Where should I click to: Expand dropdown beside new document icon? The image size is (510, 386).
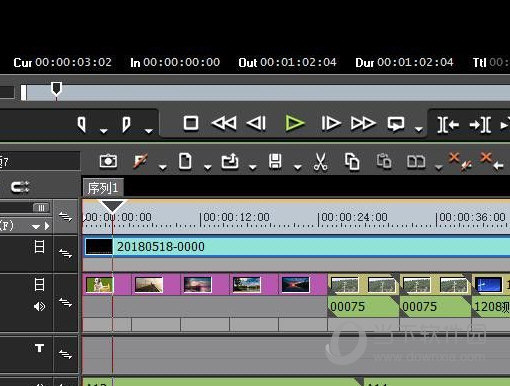click(208, 167)
